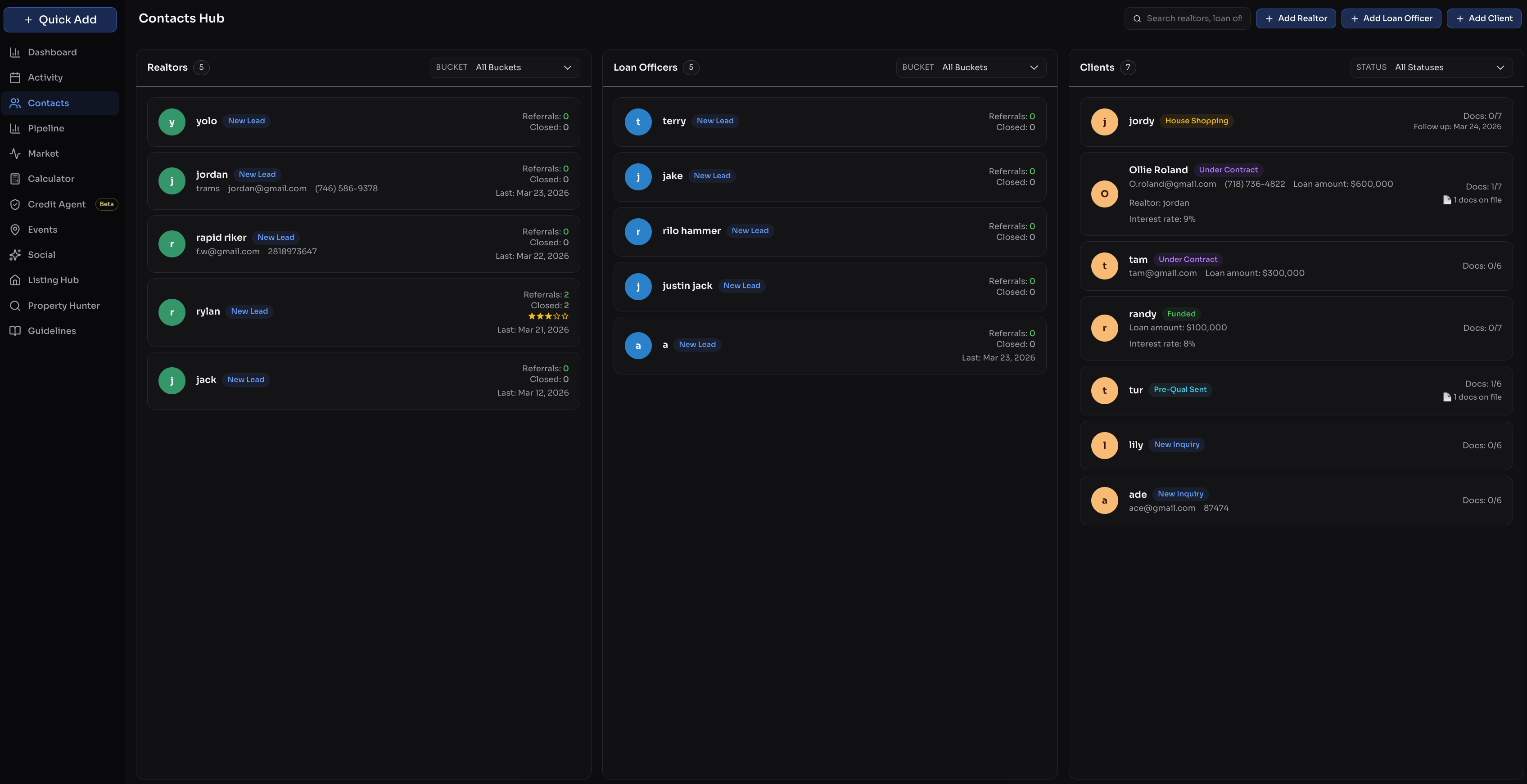Click the Add Realtor button

[1296, 18]
